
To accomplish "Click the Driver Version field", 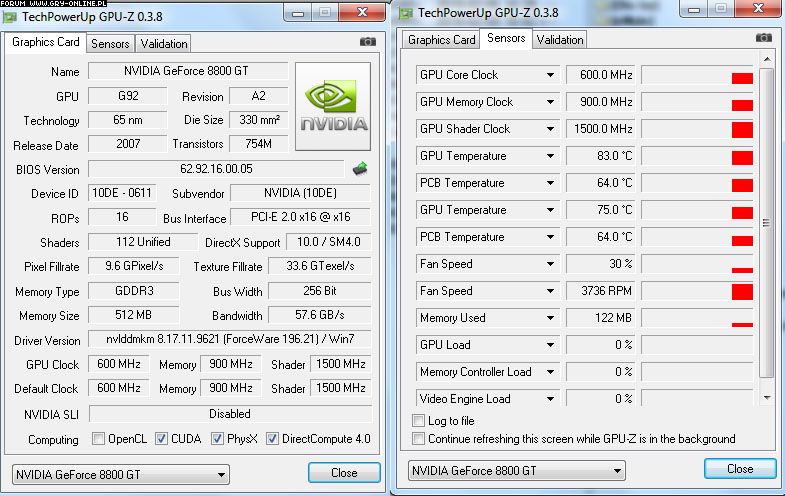I will point(230,339).
